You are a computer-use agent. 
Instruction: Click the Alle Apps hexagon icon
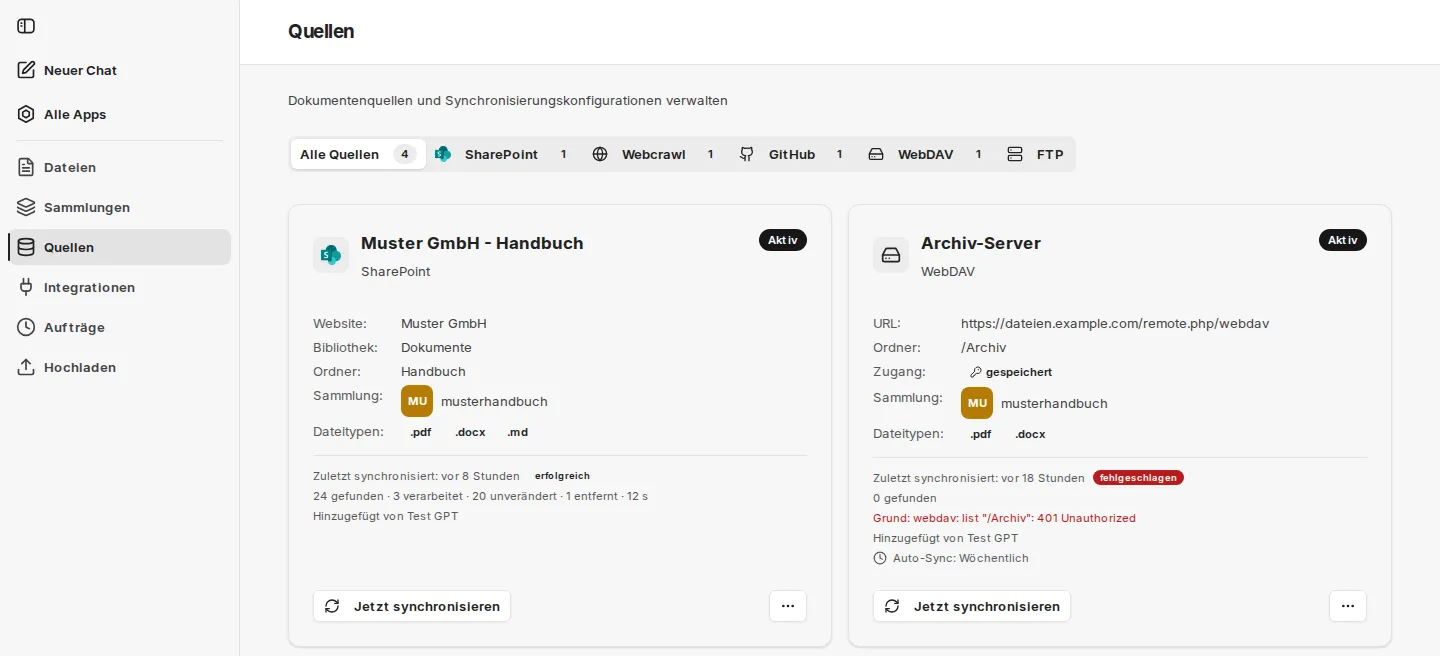(26, 114)
